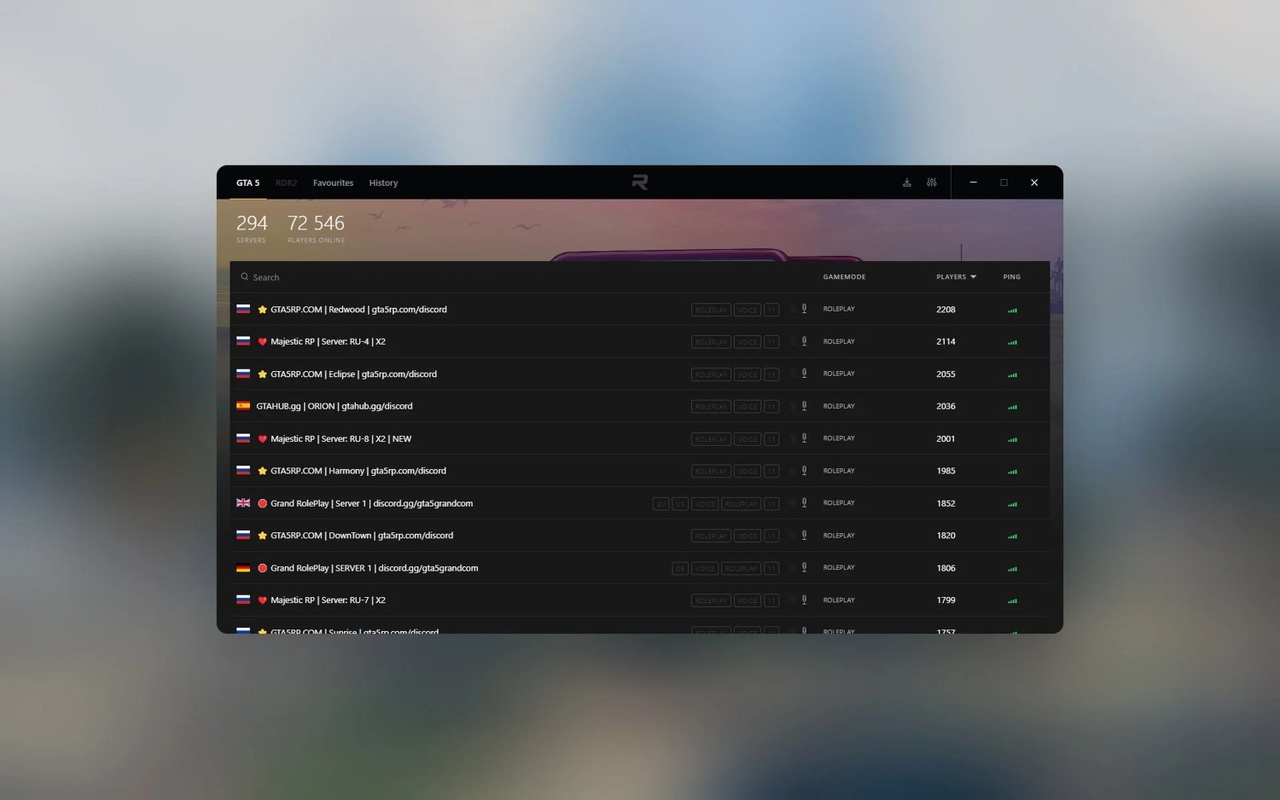This screenshot has width=1280, height=800.
Task: Select server Majestic RP | Server: RU-4 | X2
Action: click(640, 341)
